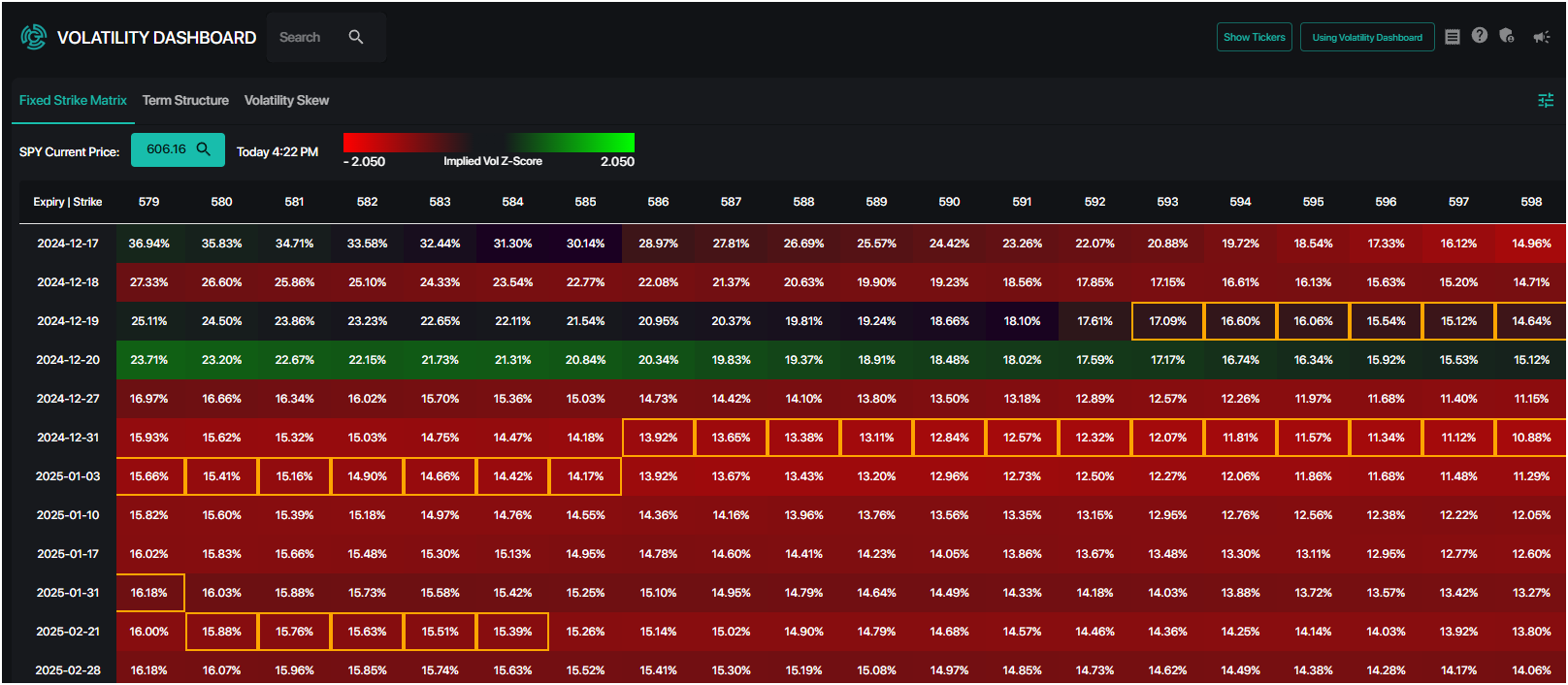Screen dimensions: 1568x685
Task: Open the megaphone announcements icon
Action: click(1541, 37)
